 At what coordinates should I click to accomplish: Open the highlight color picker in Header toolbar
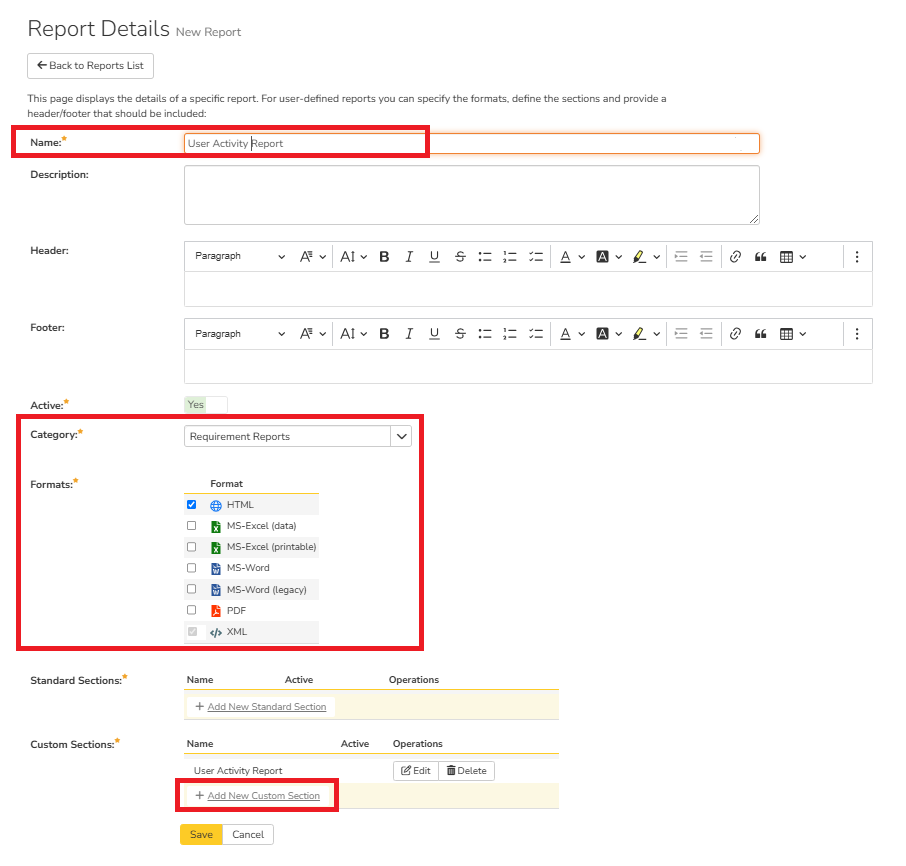[x=647, y=257]
